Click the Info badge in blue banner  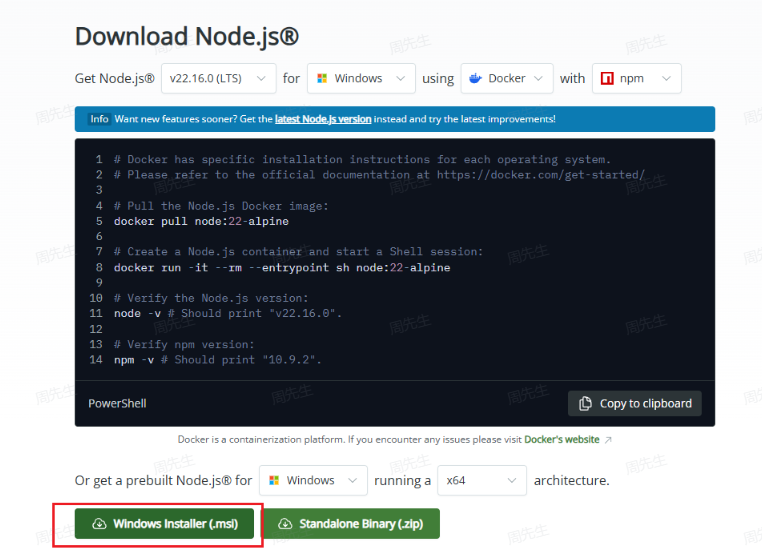point(99,119)
